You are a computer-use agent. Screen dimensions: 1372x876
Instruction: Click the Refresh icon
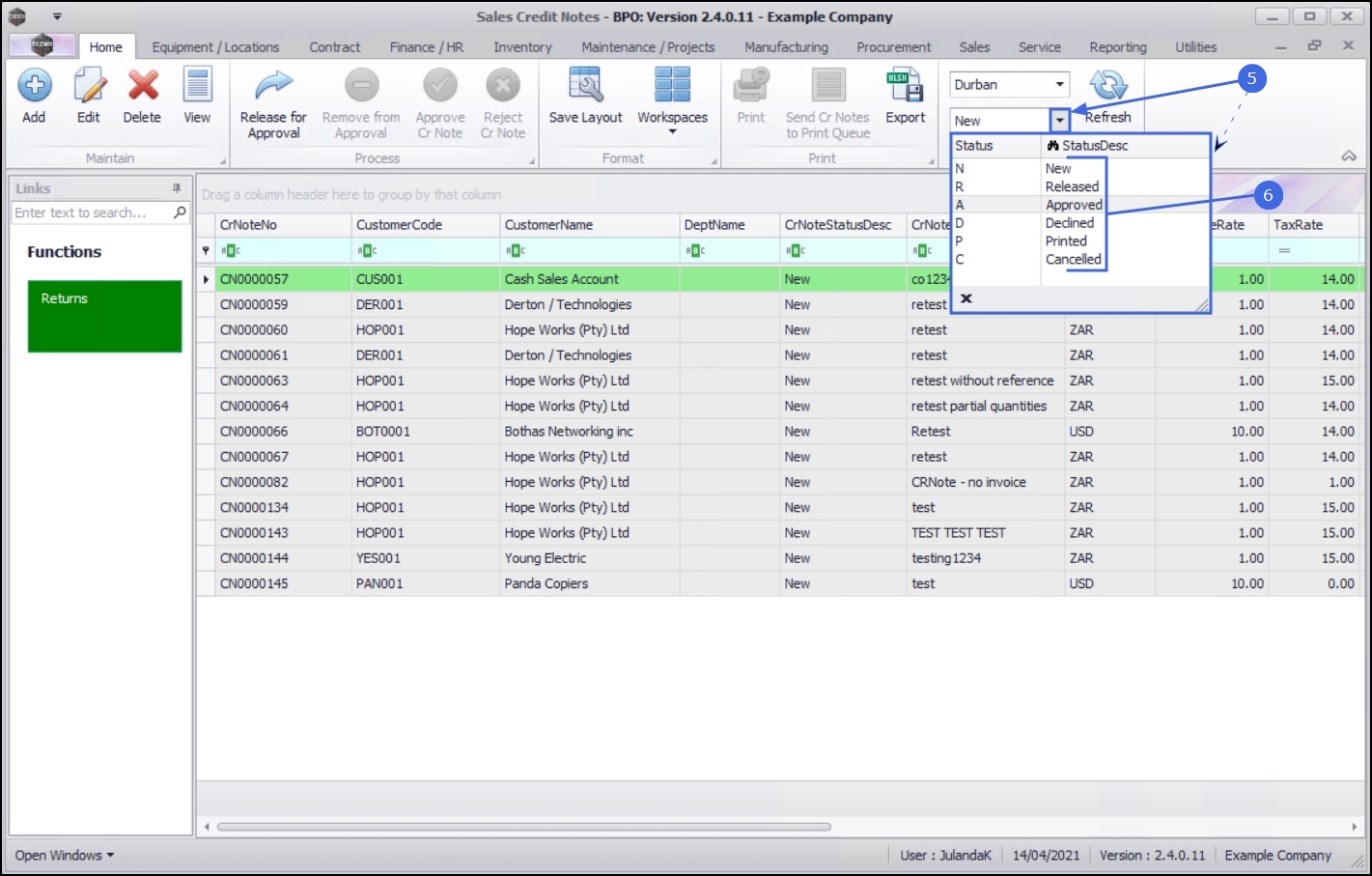pyautogui.click(x=1107, y=86)
